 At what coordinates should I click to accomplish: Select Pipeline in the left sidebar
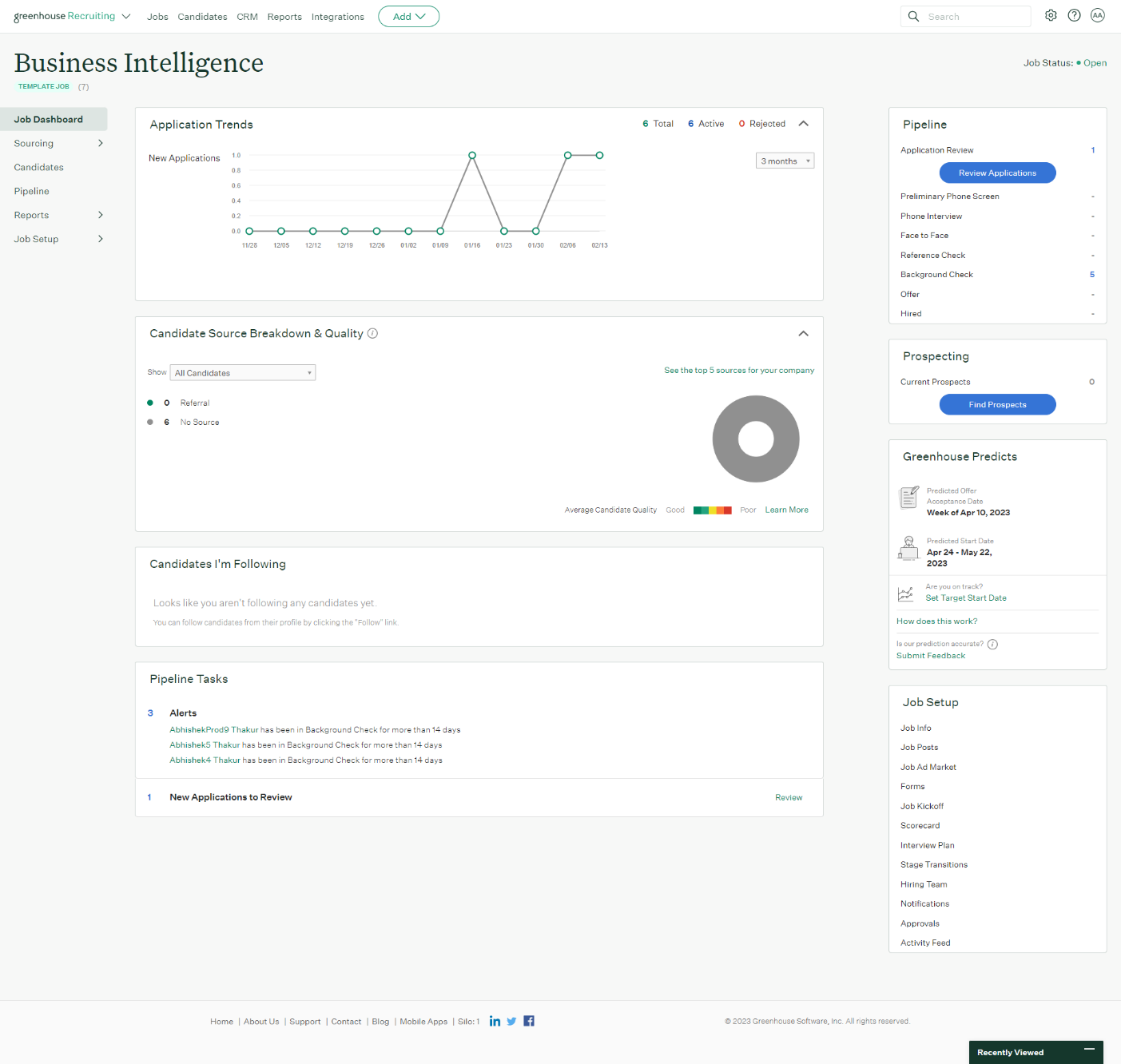pyautogui.click(x=31, y=191)
